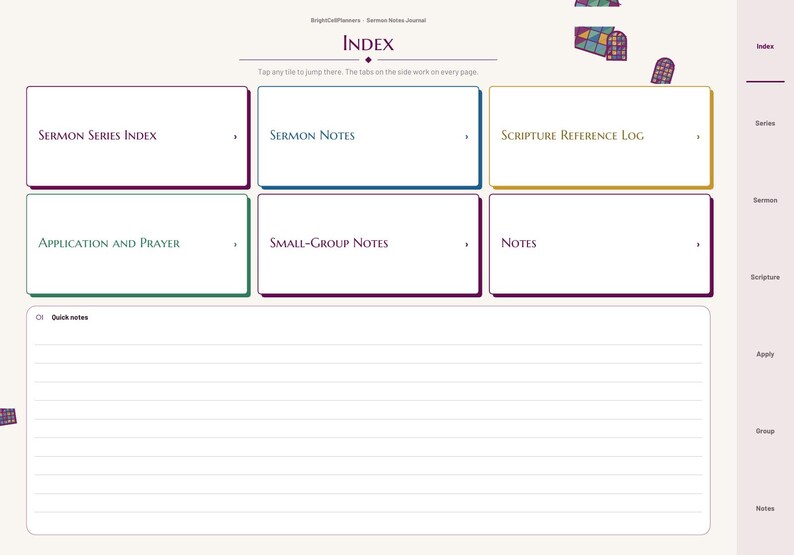The image size is (794, 555).
Task: Switch to the Group side tab
Action: (x=765, y=431)
